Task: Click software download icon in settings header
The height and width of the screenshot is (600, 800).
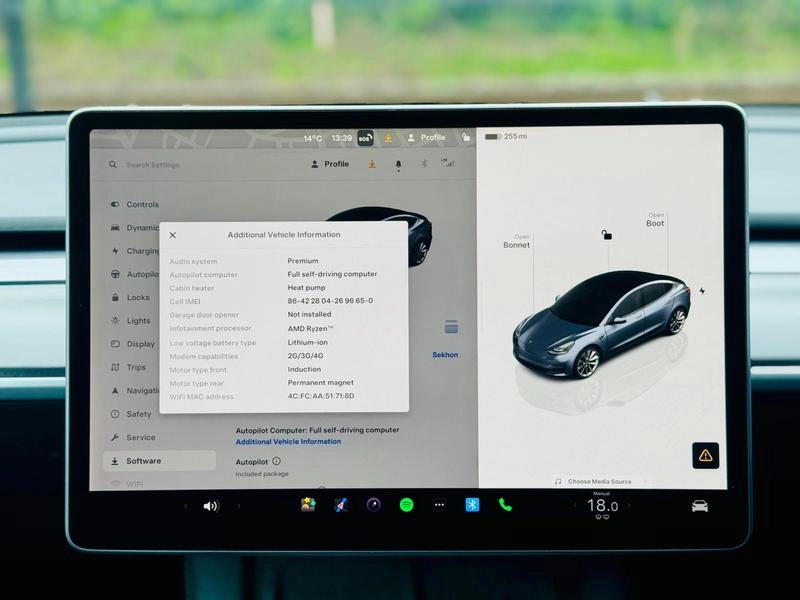Action: pyautogui.click(x=372, y=164)
